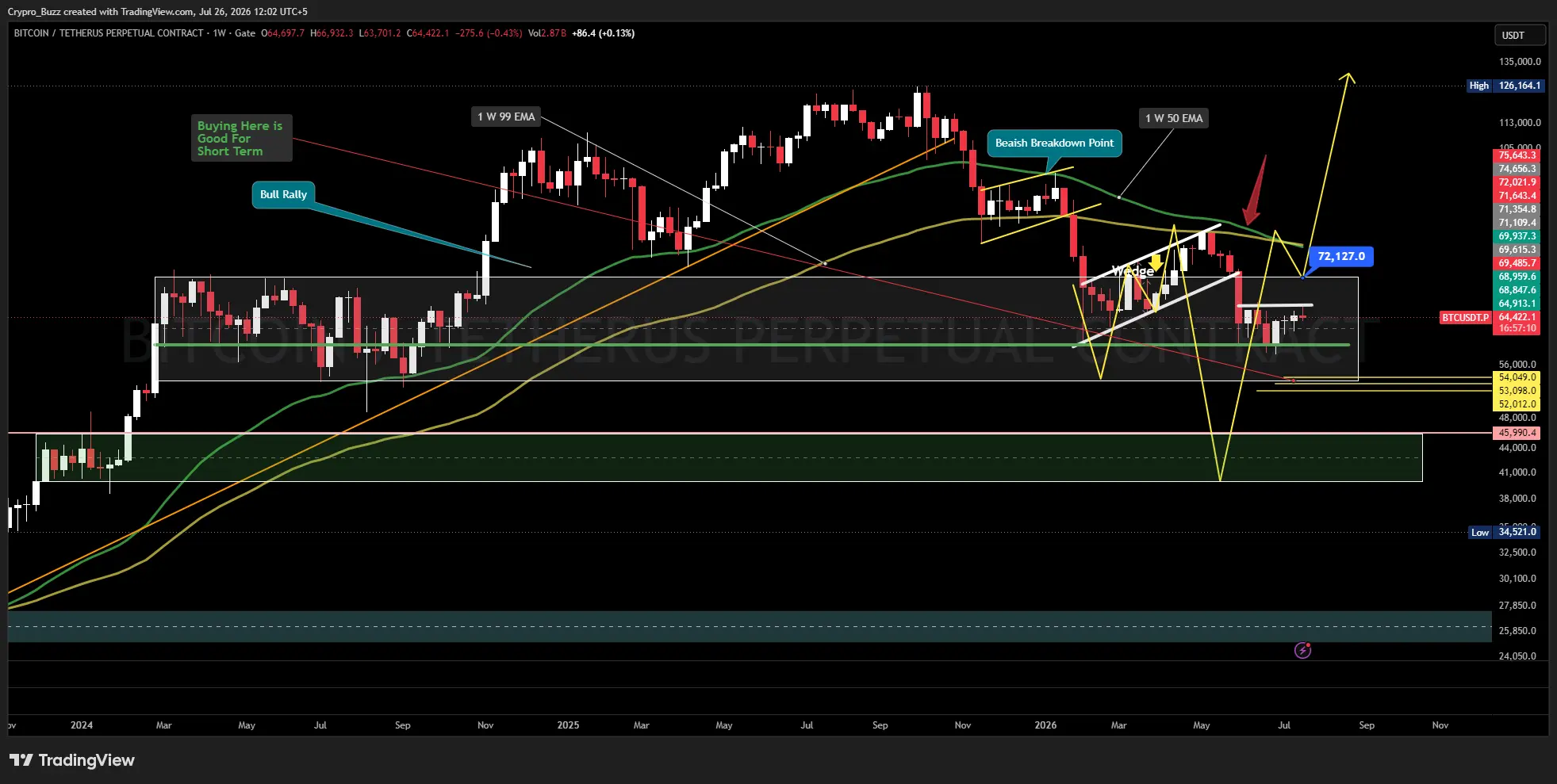Select the open value O64,697.7
The height and width of the screenshot is (784, 1557).
click(x=283, y=33)
